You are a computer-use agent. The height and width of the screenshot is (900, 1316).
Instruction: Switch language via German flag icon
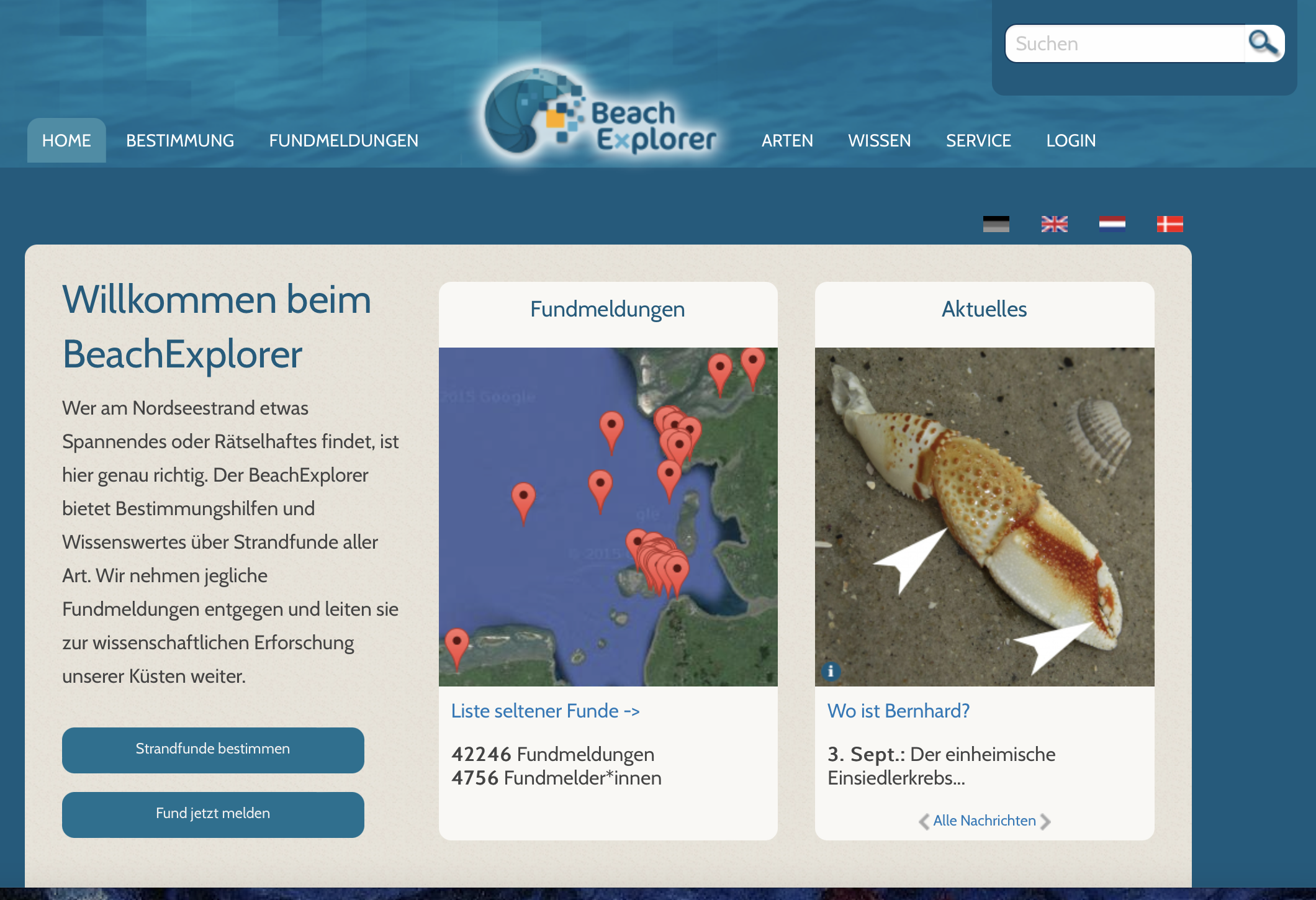(x=996, y=224)
